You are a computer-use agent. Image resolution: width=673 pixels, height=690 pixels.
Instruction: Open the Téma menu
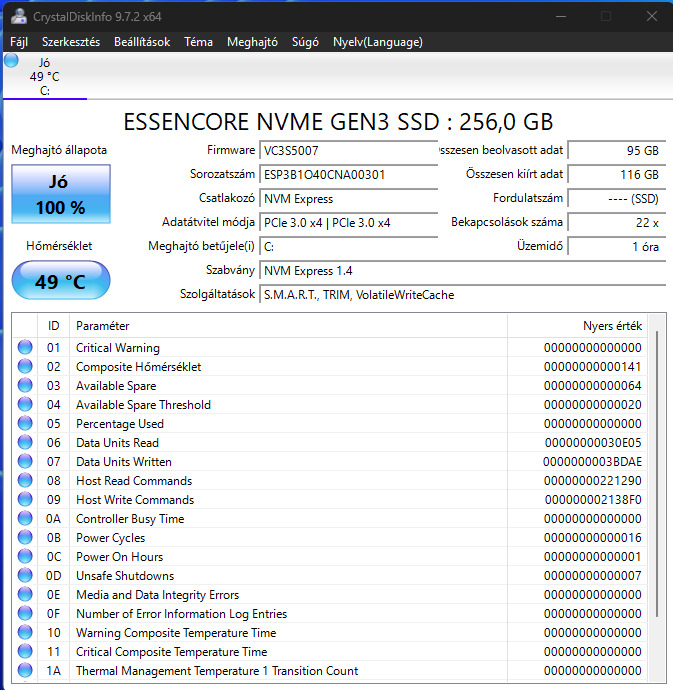tap(198, 42)
